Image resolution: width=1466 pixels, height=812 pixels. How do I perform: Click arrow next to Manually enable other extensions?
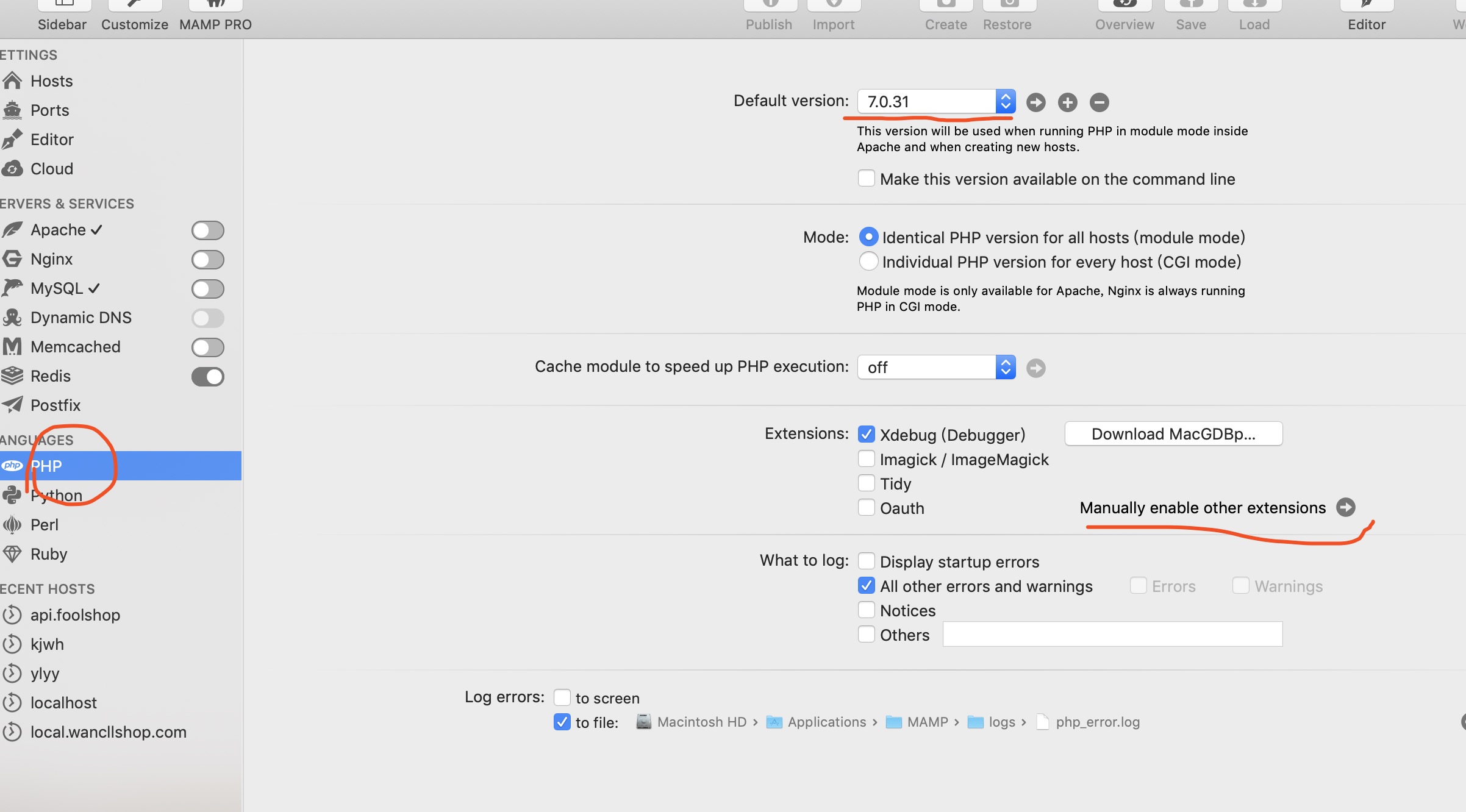pos(1345,507)
